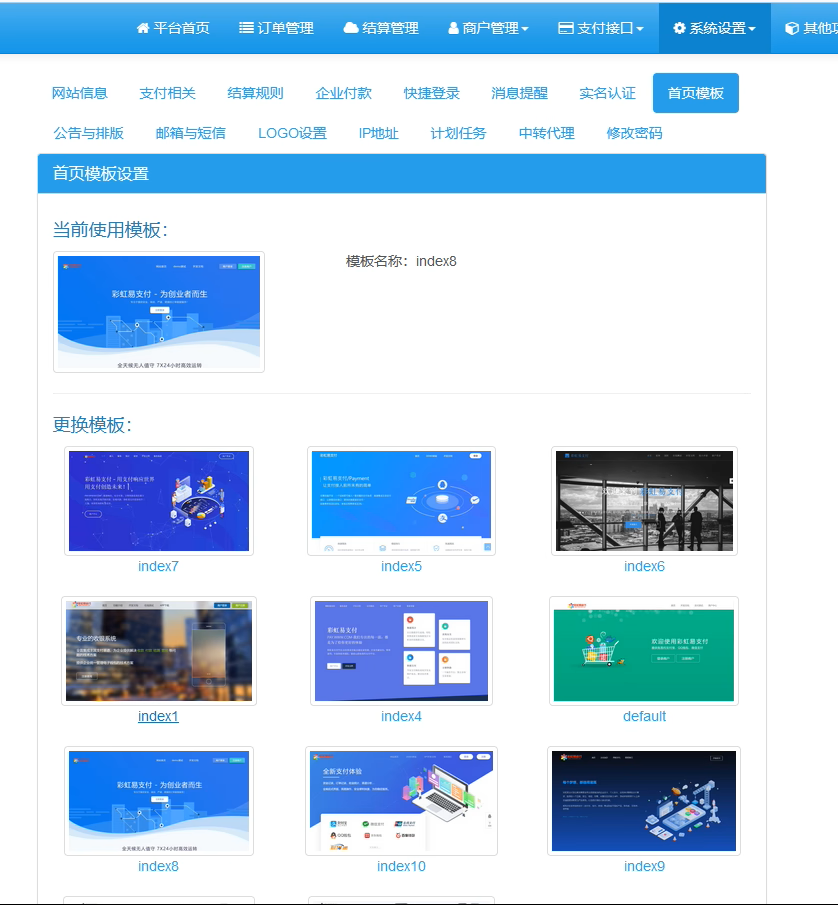Select the index5 template thumbnail

tap(401, 501)
